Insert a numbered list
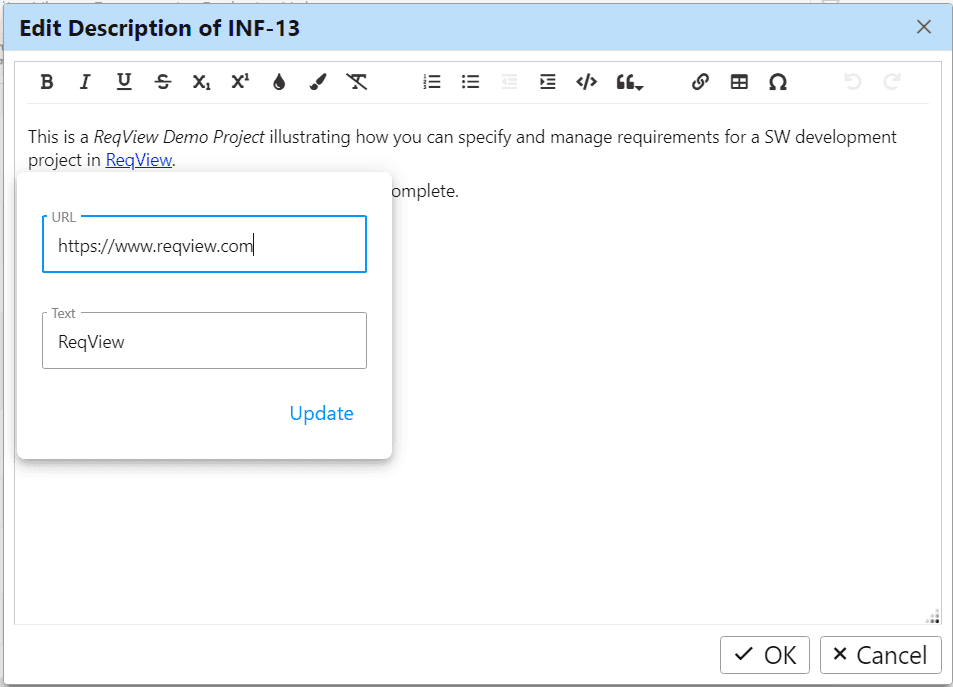 (x=432, y=83)
